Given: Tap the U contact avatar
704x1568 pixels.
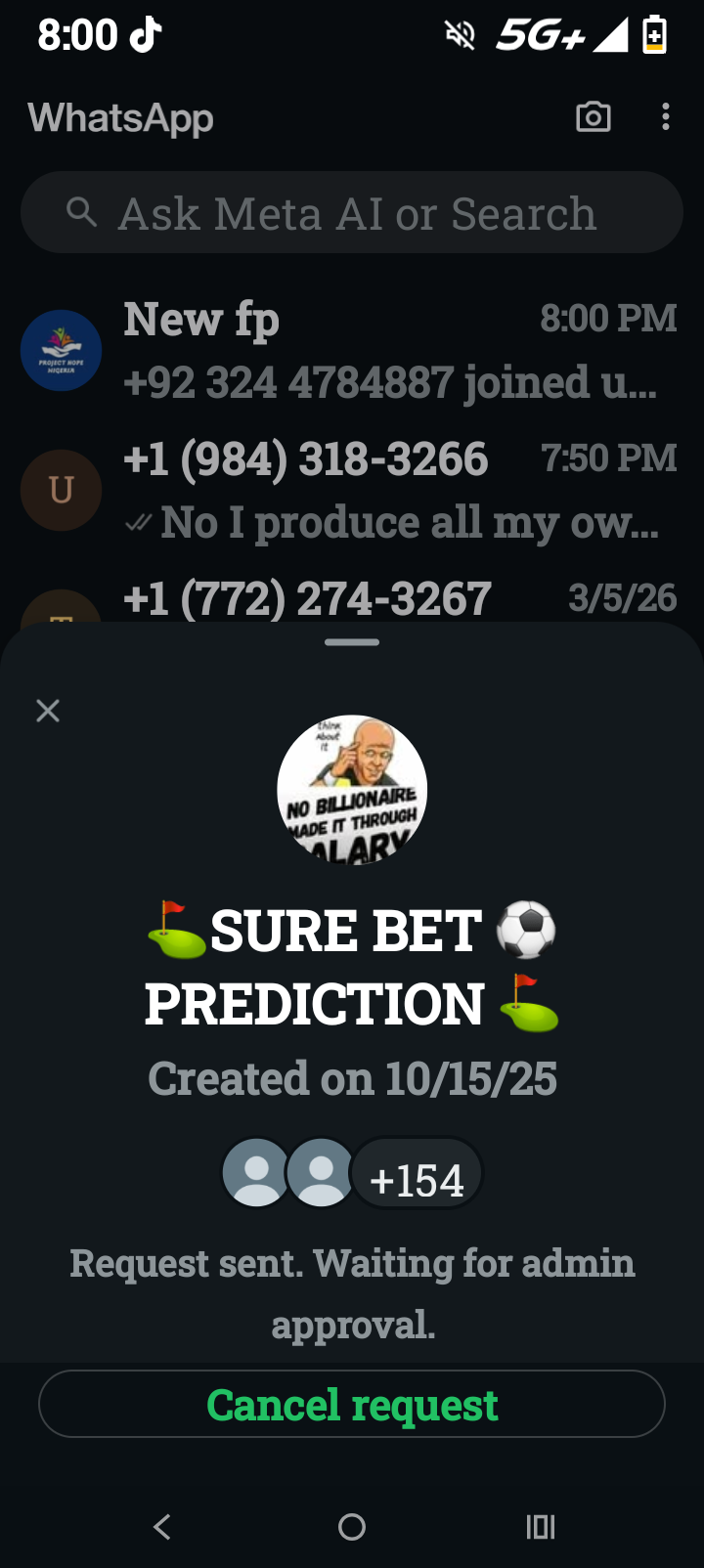Looking at the screenshot, I should click(61, 490).
